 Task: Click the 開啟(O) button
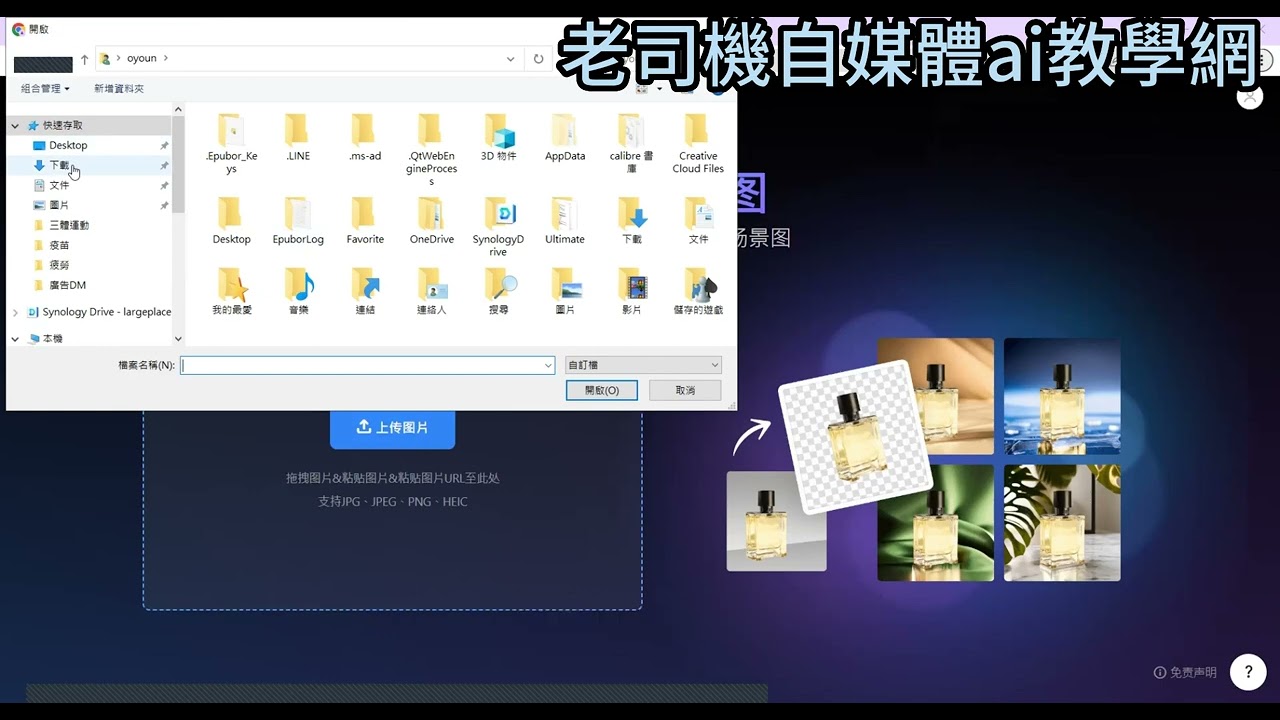[x=602, y=390]
